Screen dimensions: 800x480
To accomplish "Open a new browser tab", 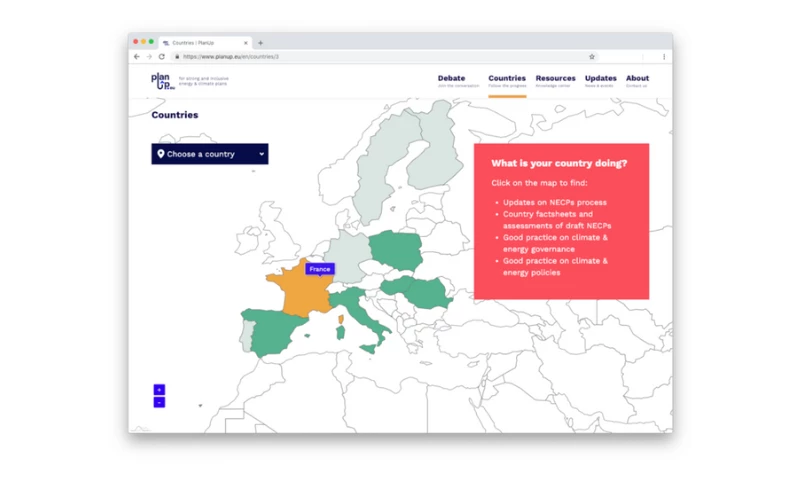I will point(261,43).
